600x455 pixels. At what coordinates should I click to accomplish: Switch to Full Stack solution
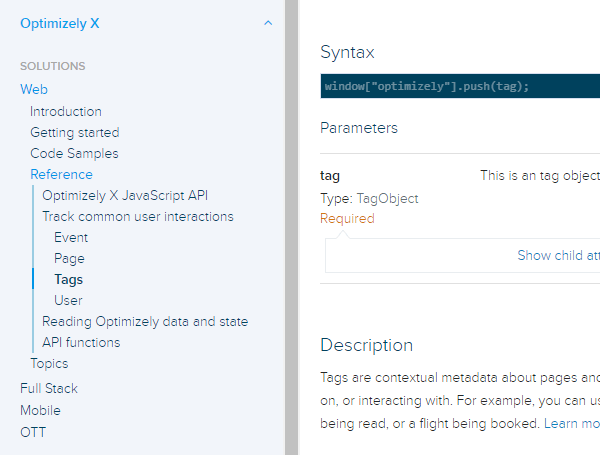point(49,388)
